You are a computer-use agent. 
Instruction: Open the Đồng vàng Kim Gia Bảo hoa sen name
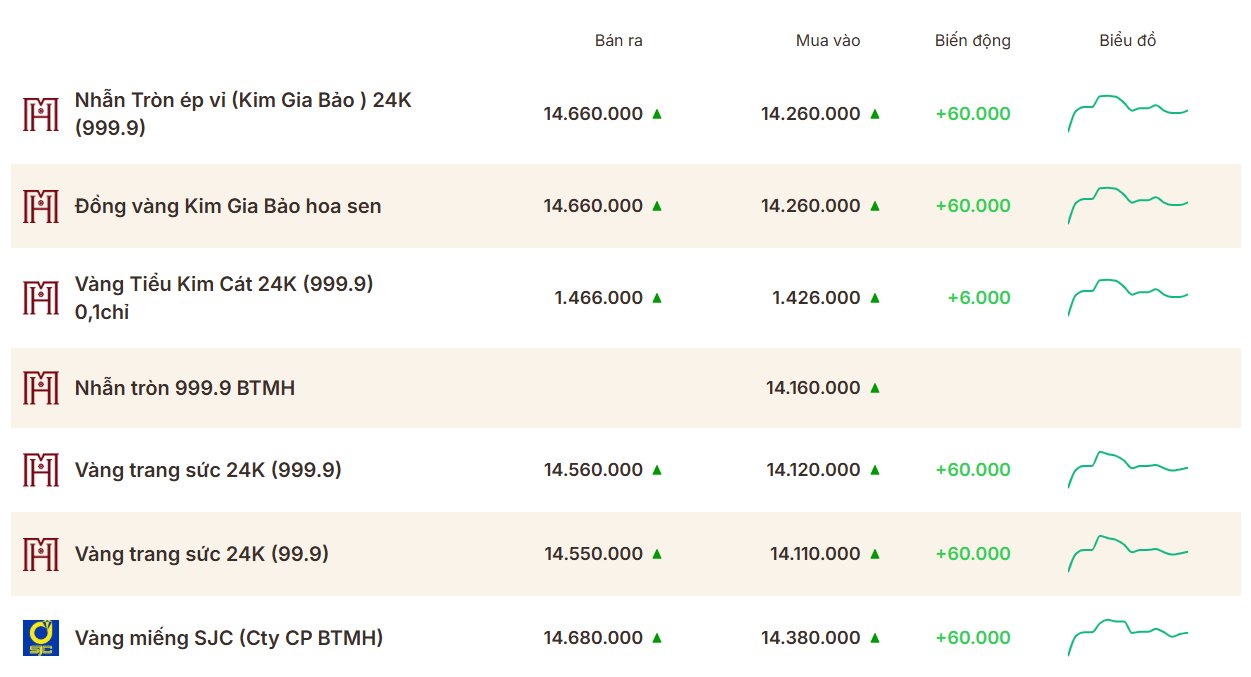[x=228, y=206]
